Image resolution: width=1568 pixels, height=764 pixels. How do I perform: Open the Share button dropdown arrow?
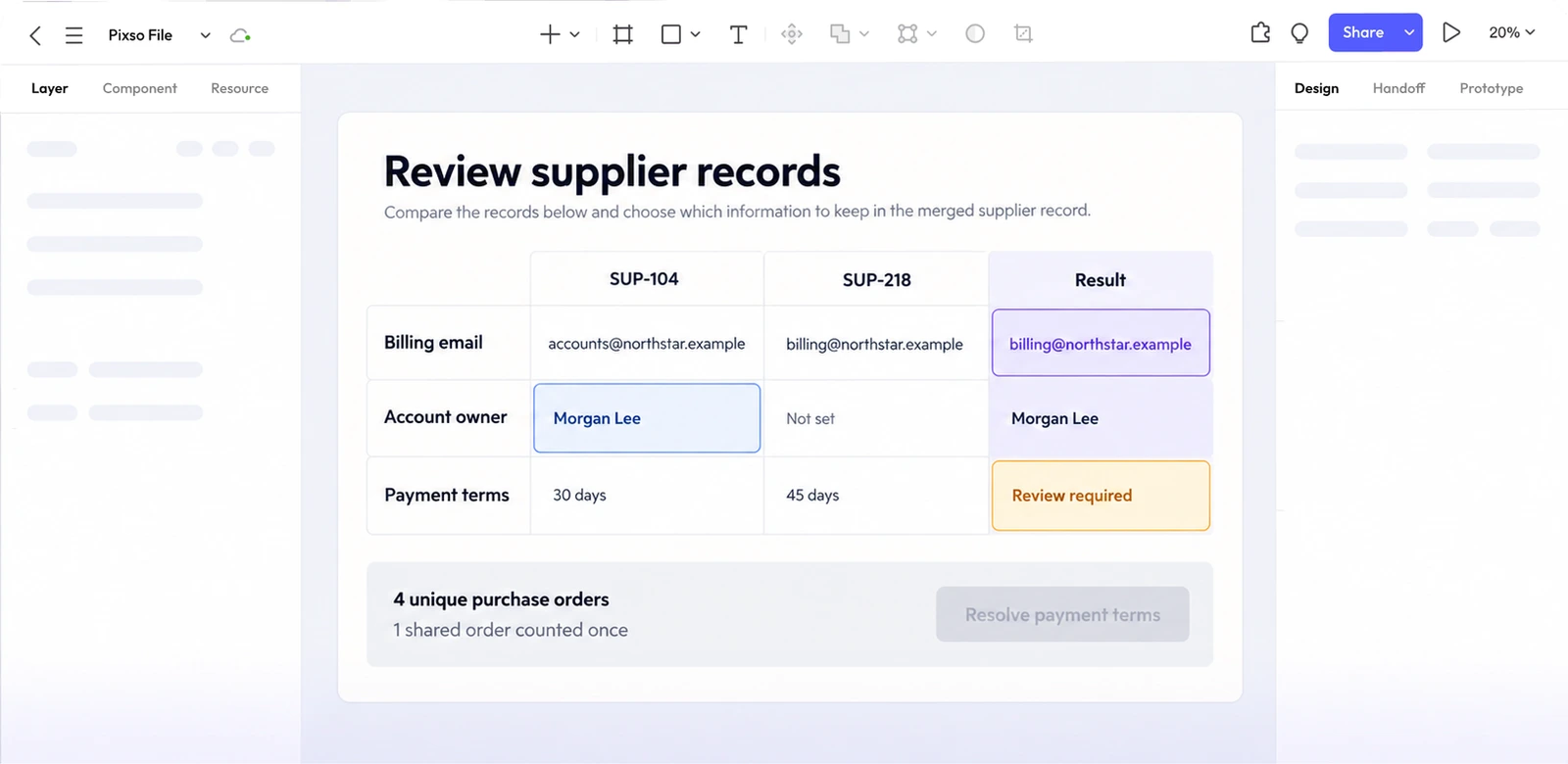click(x=1409, y=32)
